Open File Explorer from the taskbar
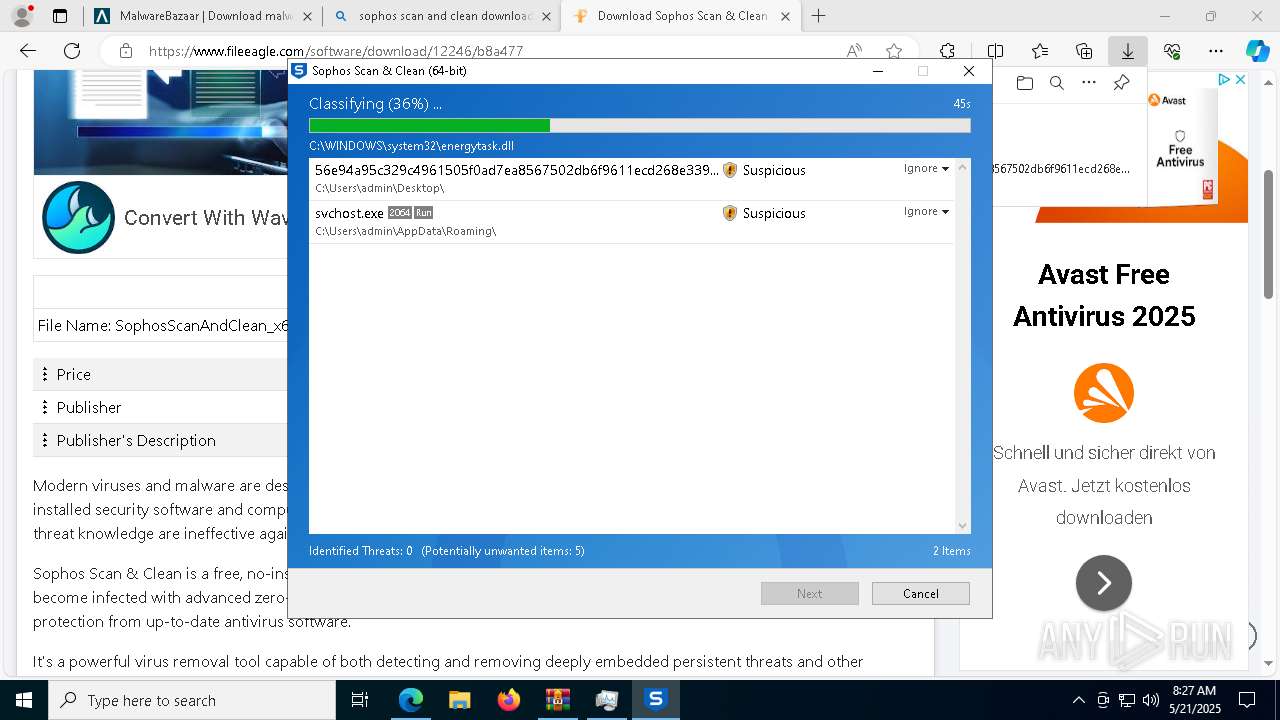1280x720 pixels. click(x=459, y=700)
